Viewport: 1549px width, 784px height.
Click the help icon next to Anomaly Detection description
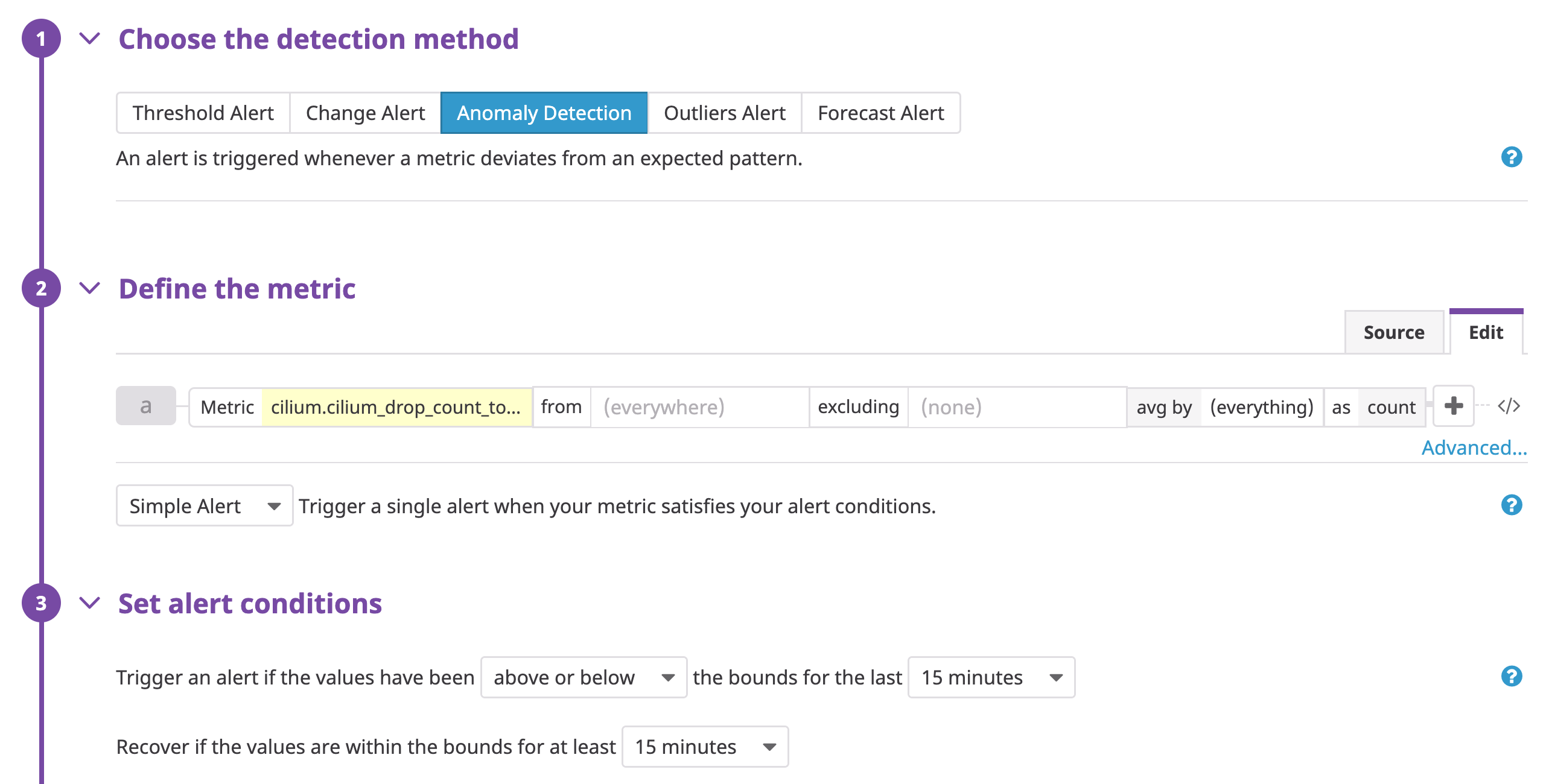(1512, 157)
